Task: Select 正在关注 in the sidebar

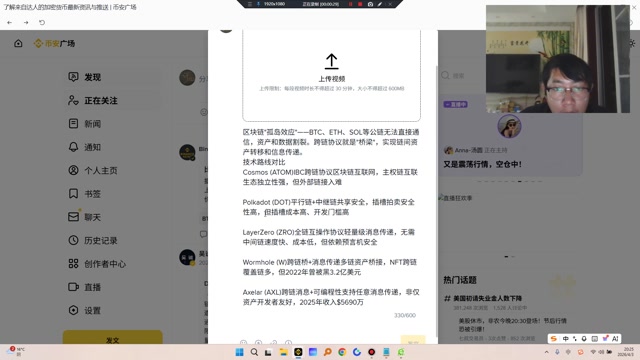Action: [113, 100]
